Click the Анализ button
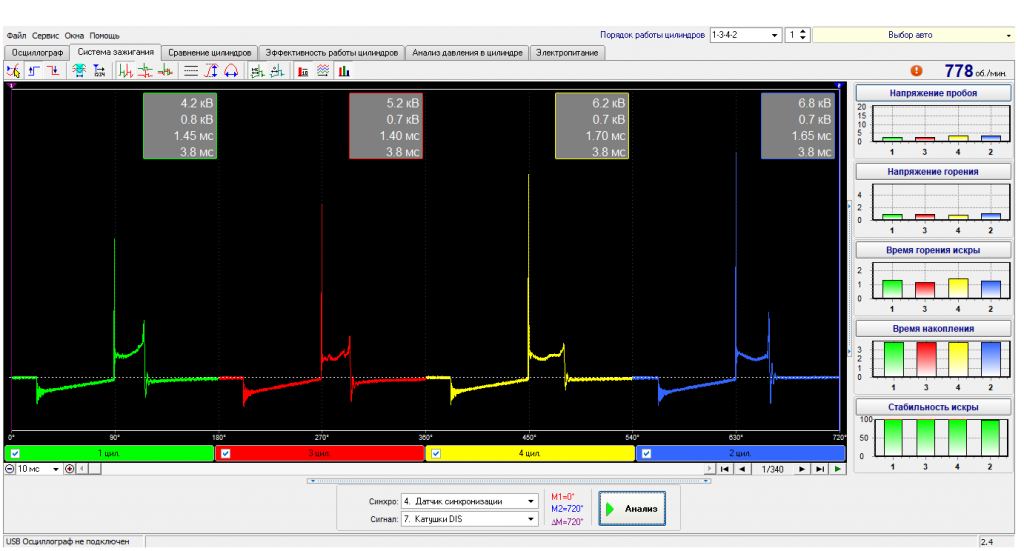This screenshot has width=1024, height=551. [x=632, y=509]
